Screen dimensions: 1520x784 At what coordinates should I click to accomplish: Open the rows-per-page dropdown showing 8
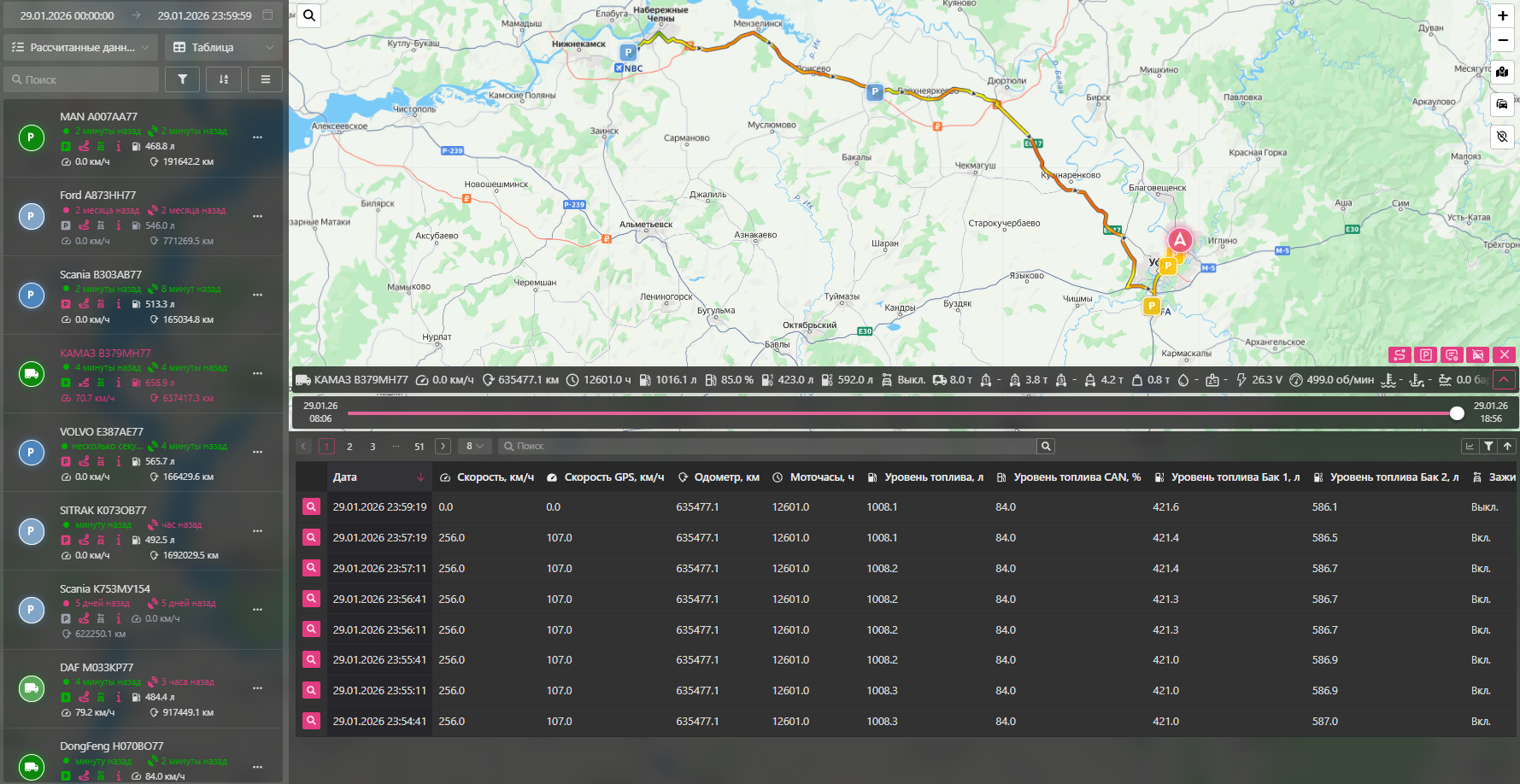pos(474,446)
